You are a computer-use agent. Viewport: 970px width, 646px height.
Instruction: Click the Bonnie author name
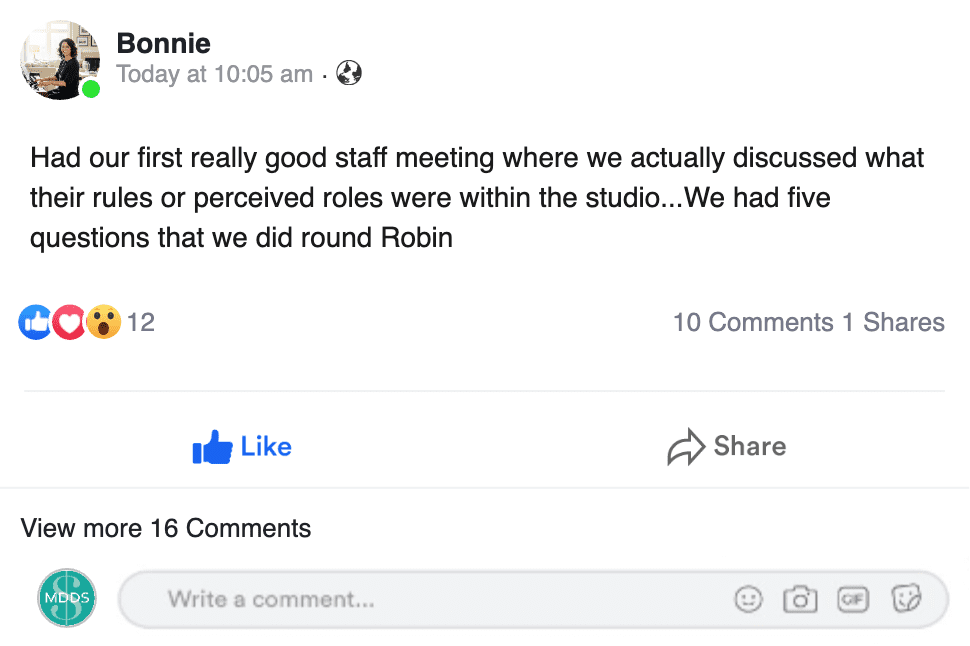point(163,43)
